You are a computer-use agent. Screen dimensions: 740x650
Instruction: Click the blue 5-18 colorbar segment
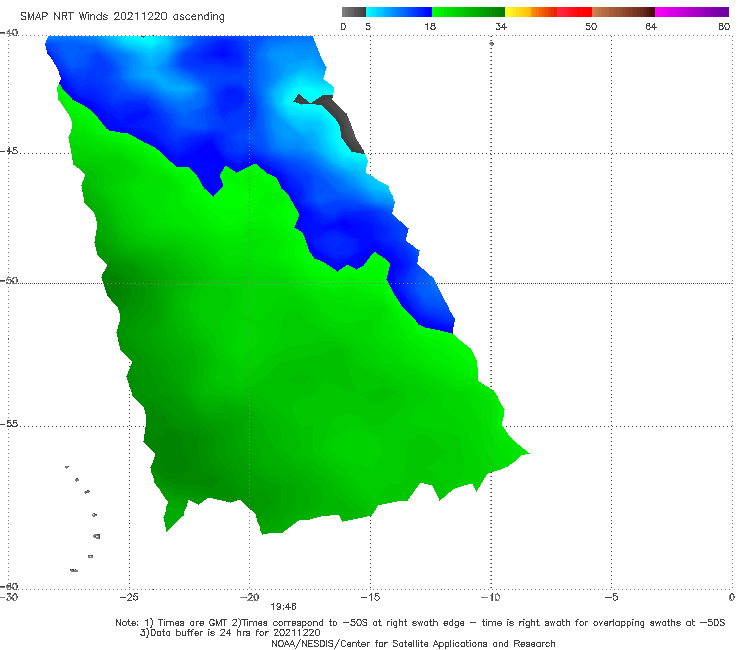(399, 12)
